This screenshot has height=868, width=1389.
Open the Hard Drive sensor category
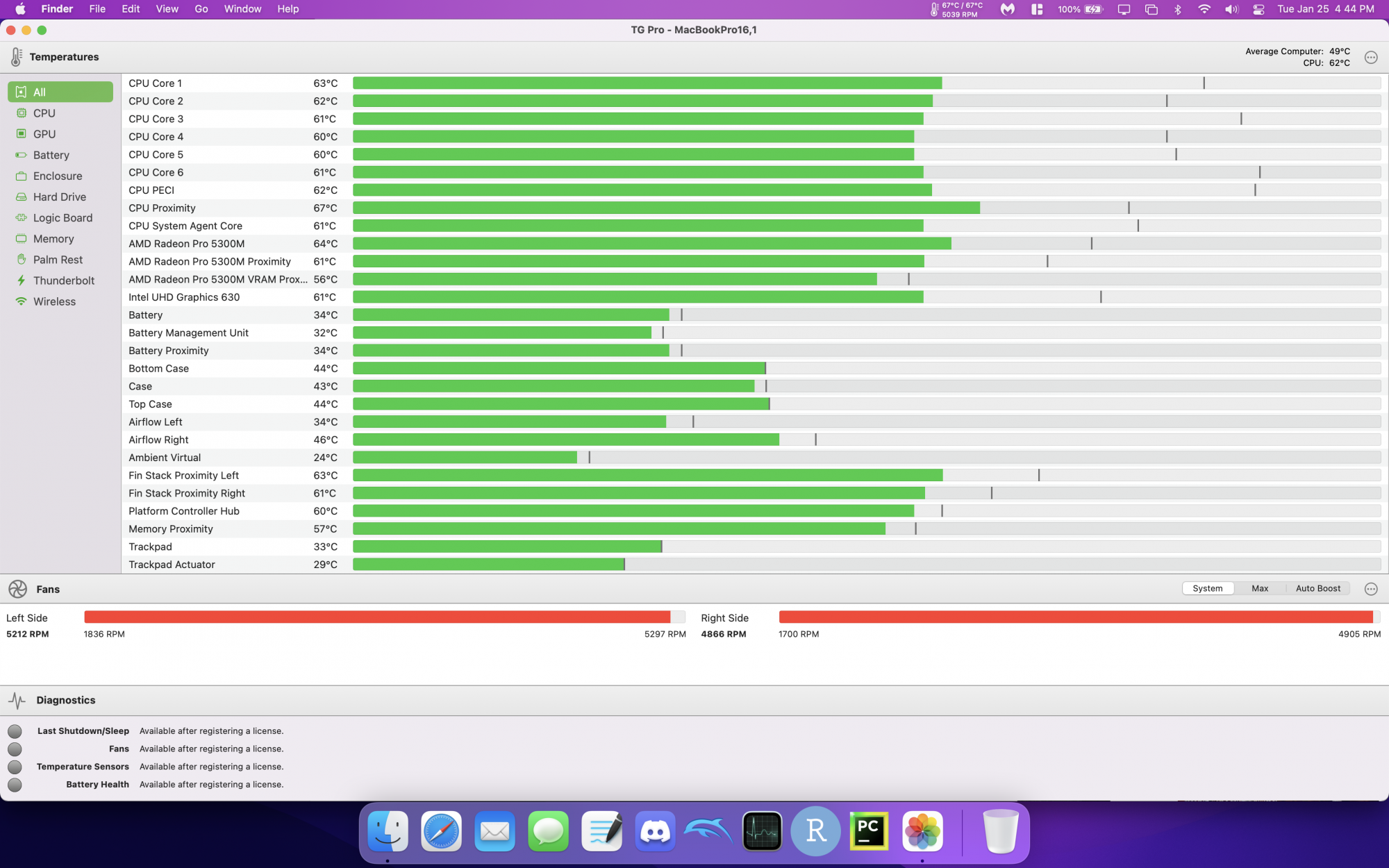tap(60, 197)
